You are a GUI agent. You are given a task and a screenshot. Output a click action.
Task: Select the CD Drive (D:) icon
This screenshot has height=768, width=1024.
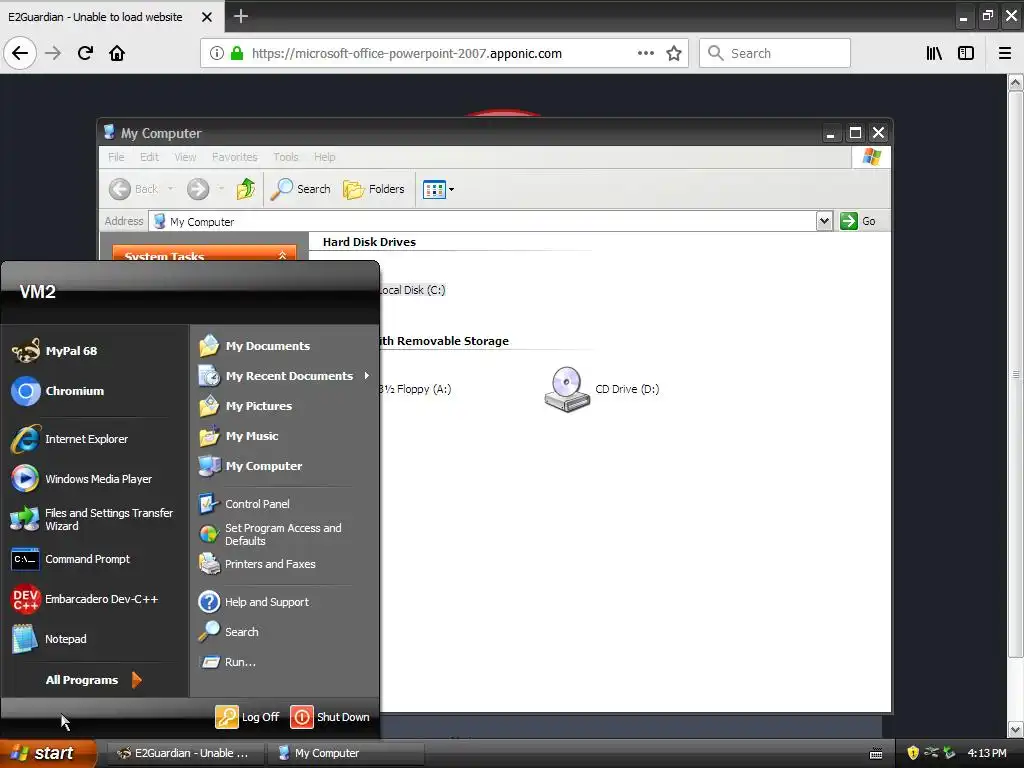point(567,389)
